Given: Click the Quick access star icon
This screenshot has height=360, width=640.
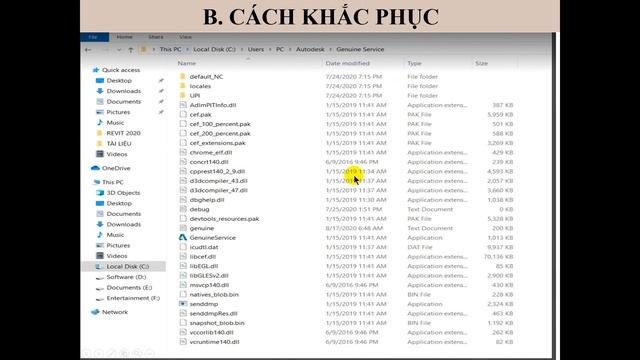Looking at the screenshot, I should (96, 70).
